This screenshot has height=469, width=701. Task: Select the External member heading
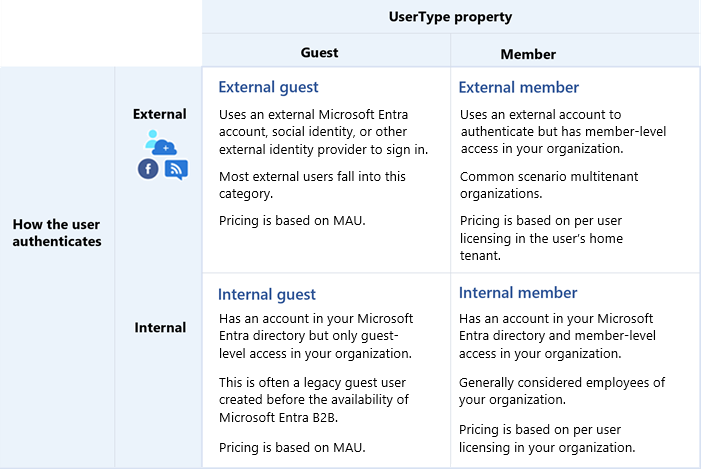(519, 88)
